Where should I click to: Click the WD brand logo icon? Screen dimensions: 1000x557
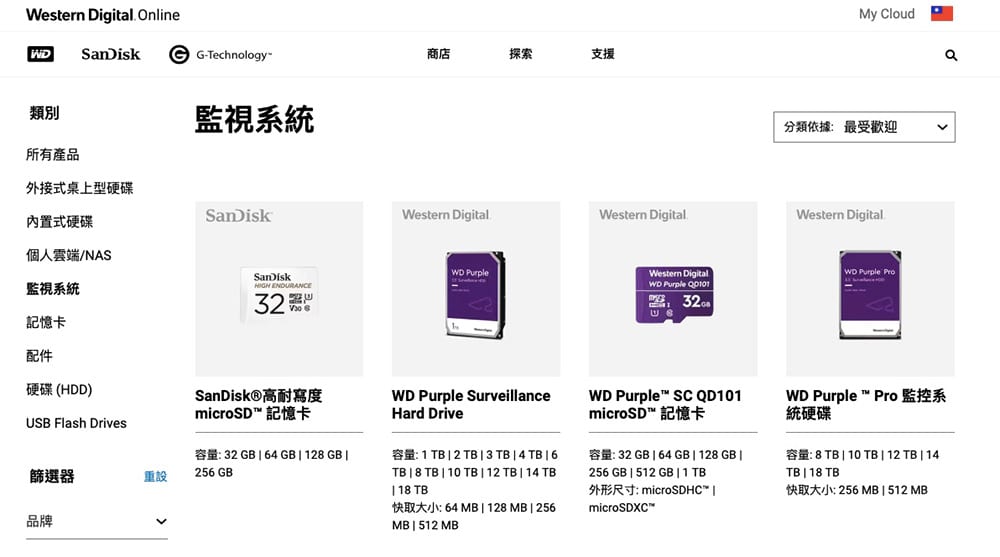pyautogui.click(x=40, y=54)
